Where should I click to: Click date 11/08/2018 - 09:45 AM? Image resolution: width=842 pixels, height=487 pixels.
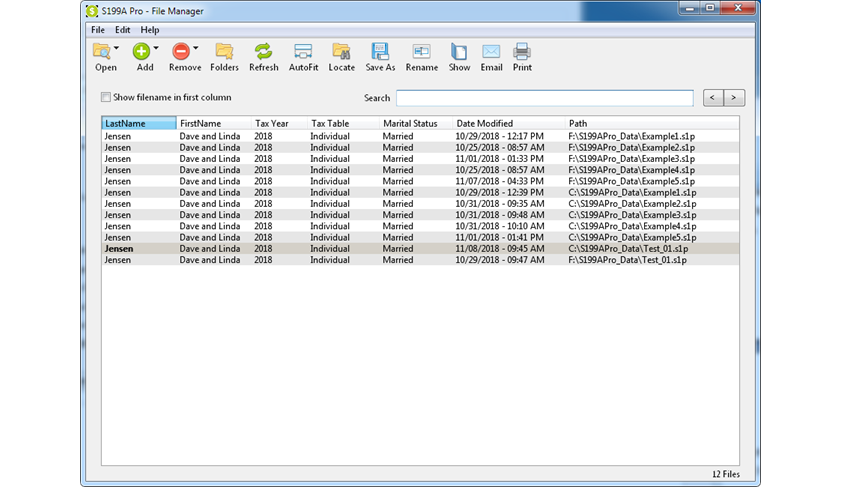tap(500, 249)
